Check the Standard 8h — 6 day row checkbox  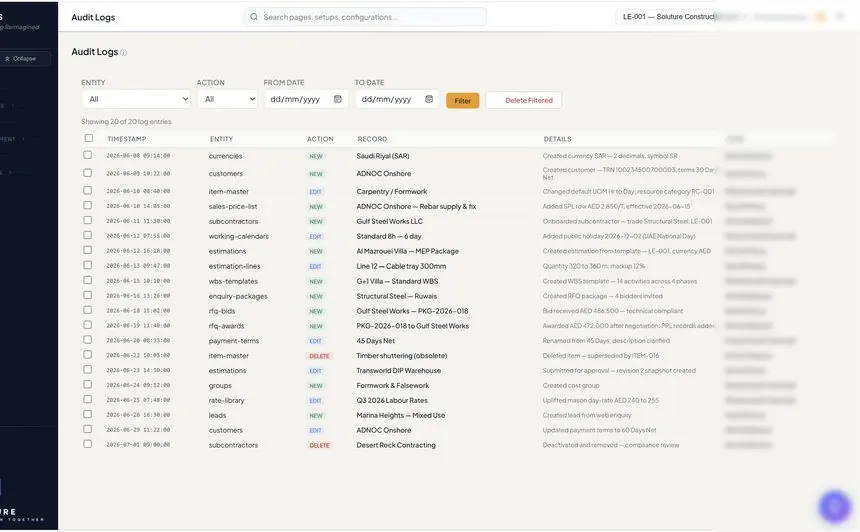tap(88, 235)
